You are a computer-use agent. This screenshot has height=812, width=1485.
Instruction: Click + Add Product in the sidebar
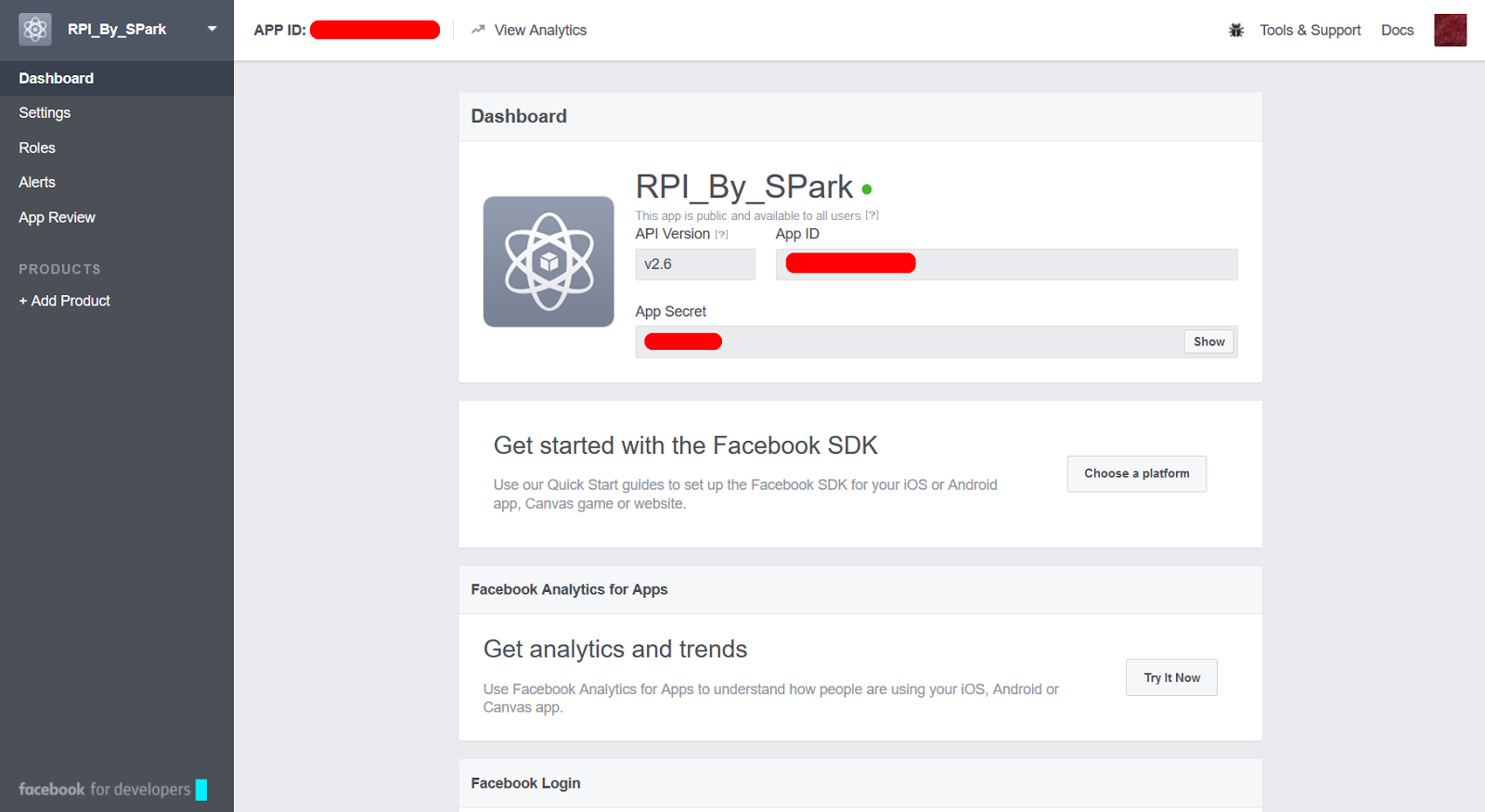coord(64,301)
